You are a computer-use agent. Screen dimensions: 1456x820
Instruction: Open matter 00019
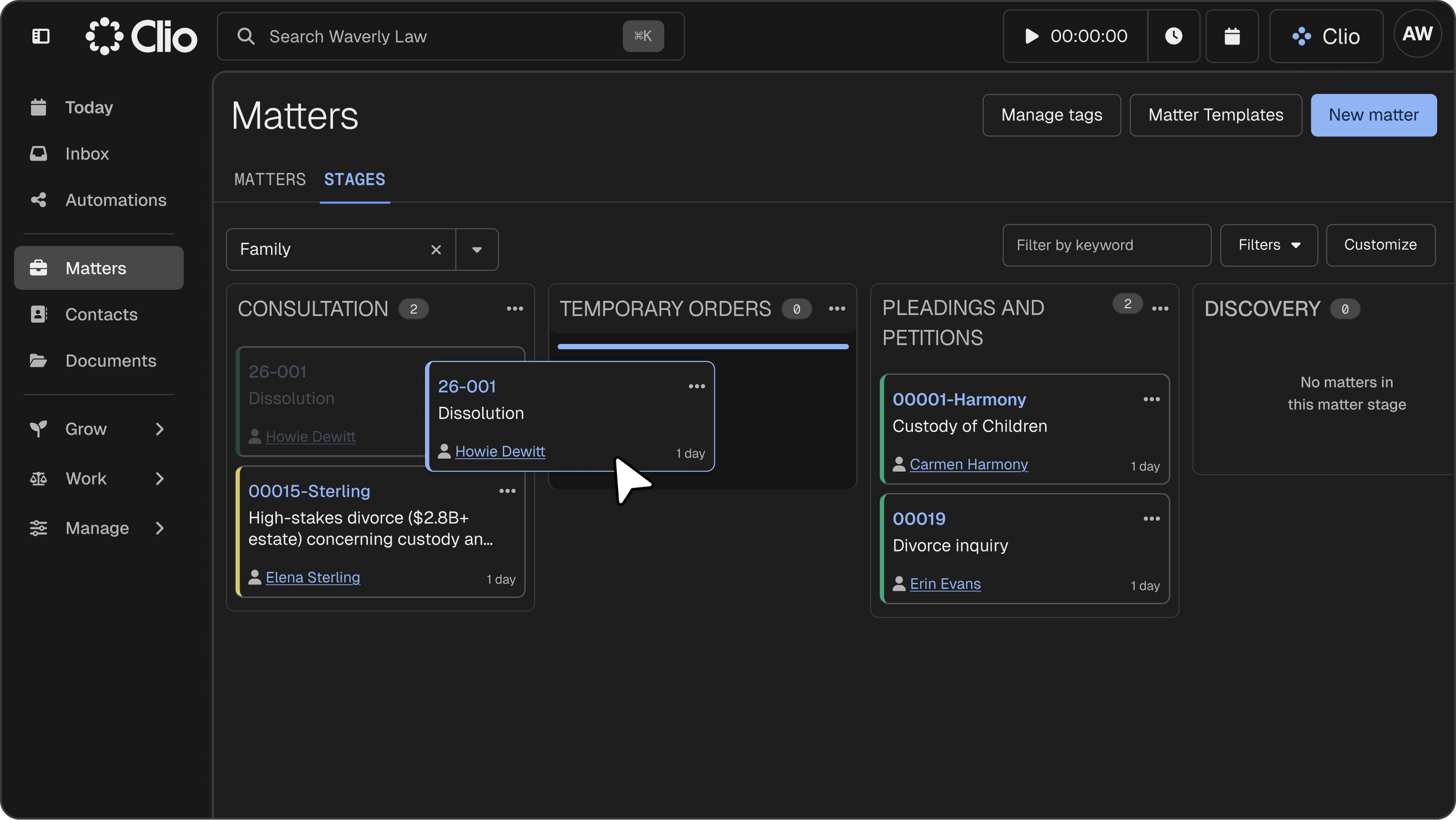[919, 519]
